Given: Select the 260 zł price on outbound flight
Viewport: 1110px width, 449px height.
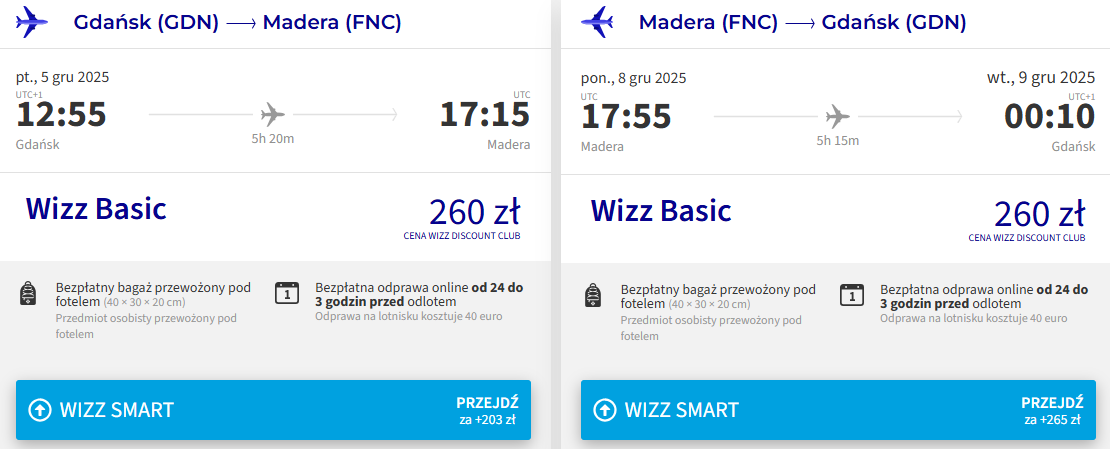Looking at the screenshot, I should 473,212.
